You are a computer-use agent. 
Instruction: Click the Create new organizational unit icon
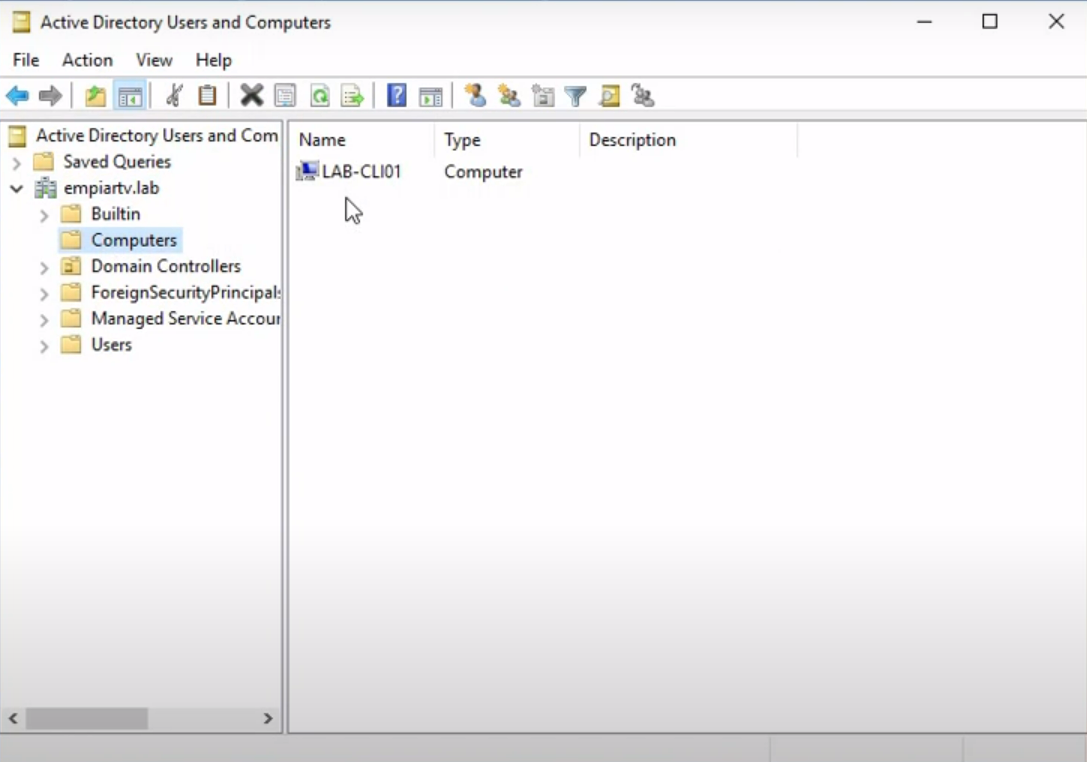point(541,95)
